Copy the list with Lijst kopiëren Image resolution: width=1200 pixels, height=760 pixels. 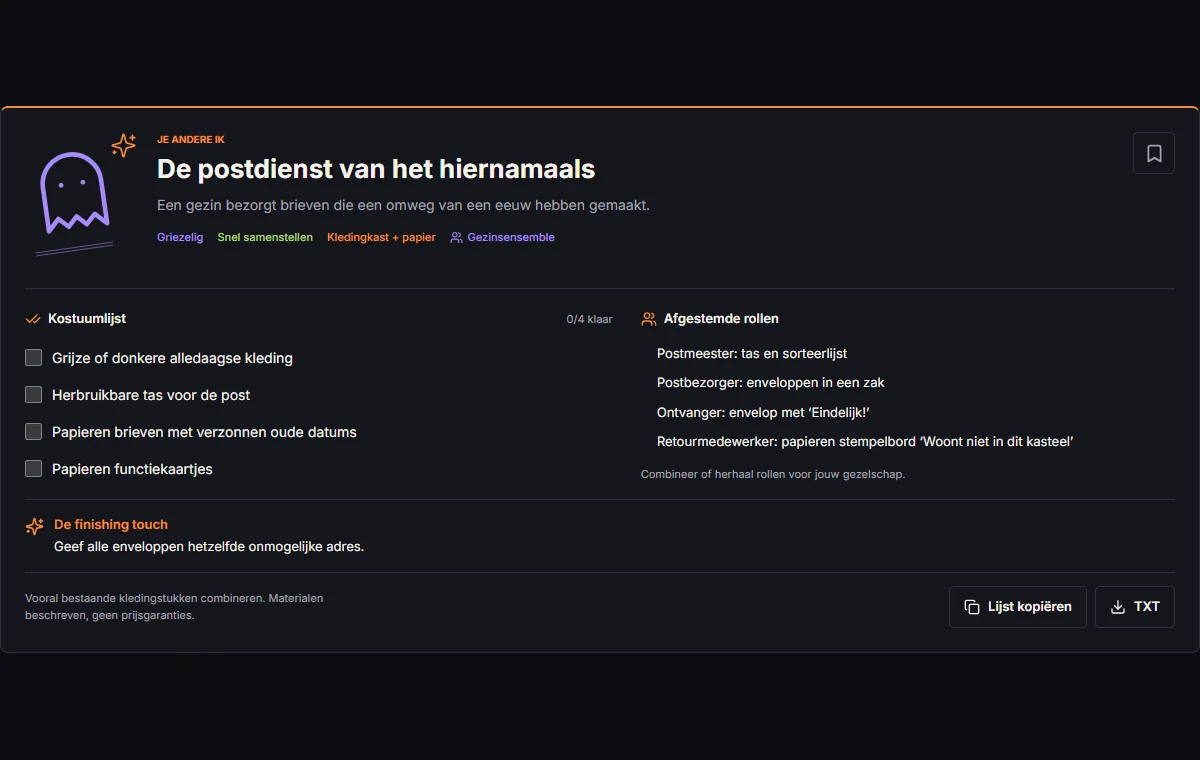click(x=1018, y=607)
